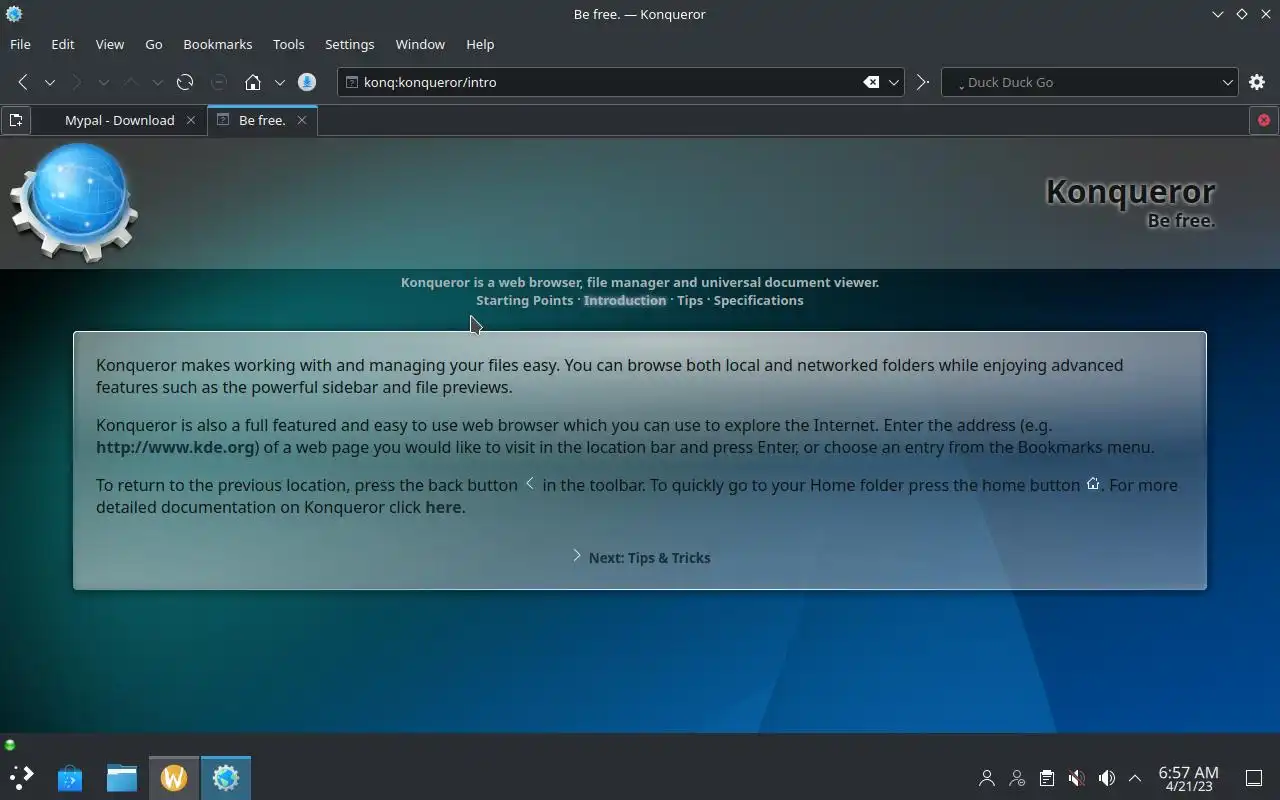
Task: Select the Be free. tab
Action: (262, 120)
